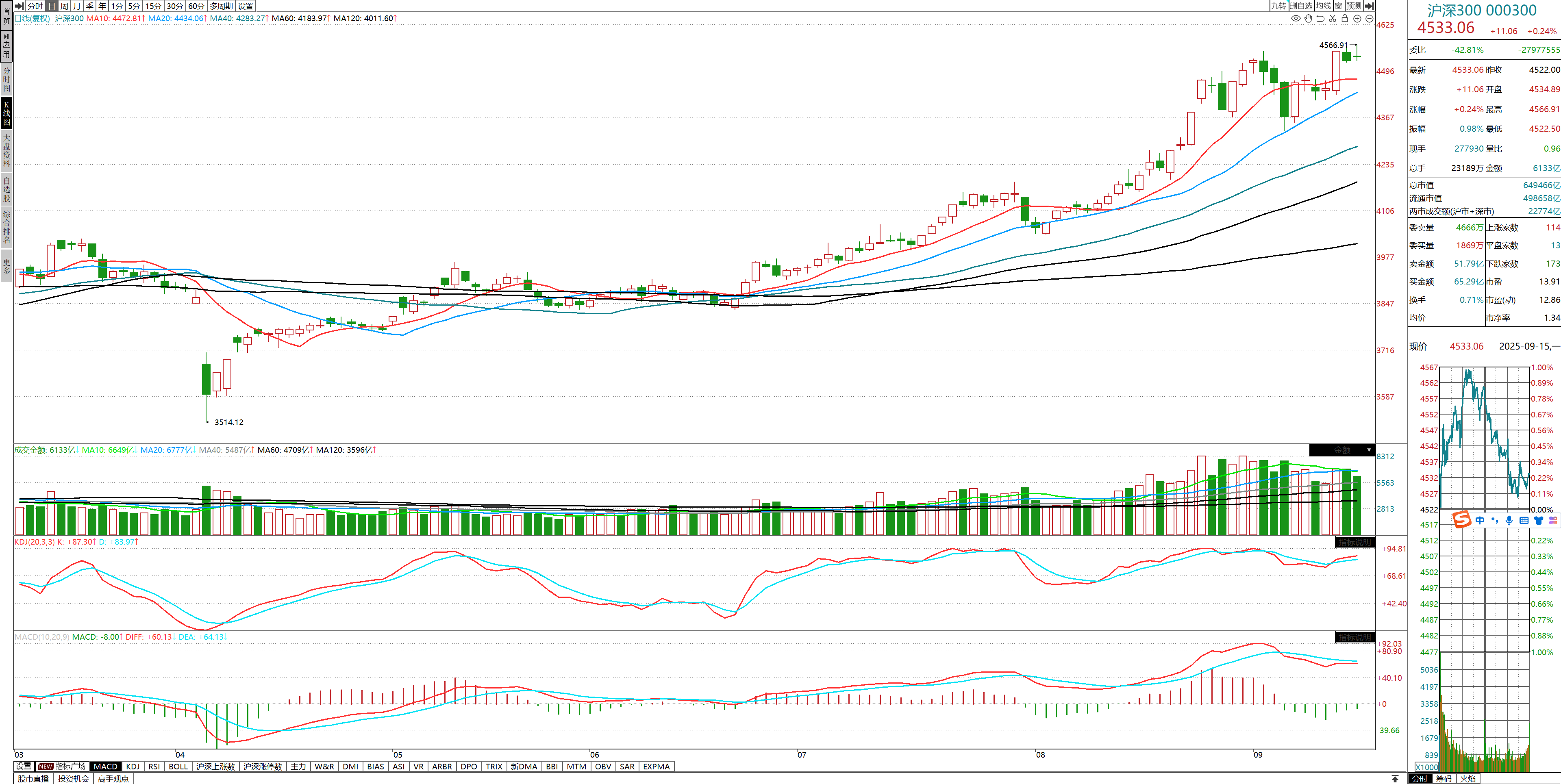Open the 筹码 chips tab

coord(1444,779)
